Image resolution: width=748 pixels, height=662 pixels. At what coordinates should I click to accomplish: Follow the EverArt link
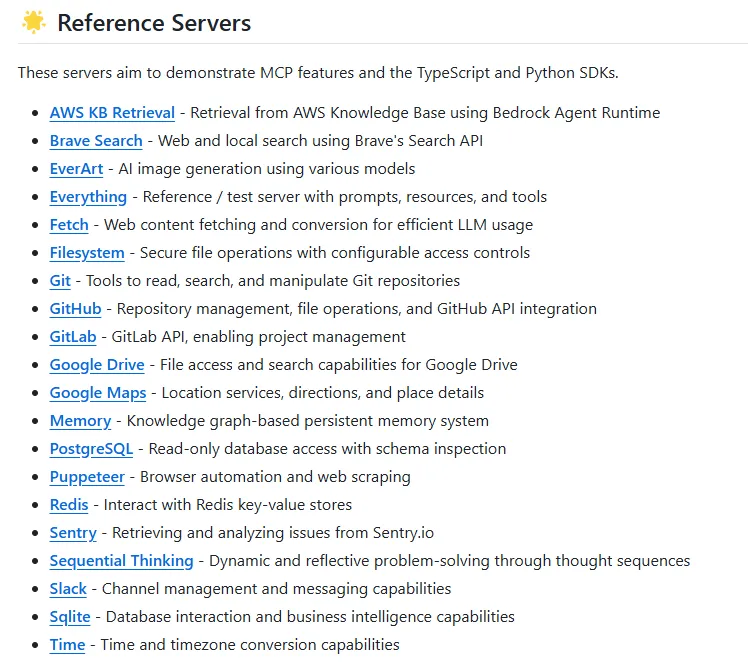[x=76, y=169]
